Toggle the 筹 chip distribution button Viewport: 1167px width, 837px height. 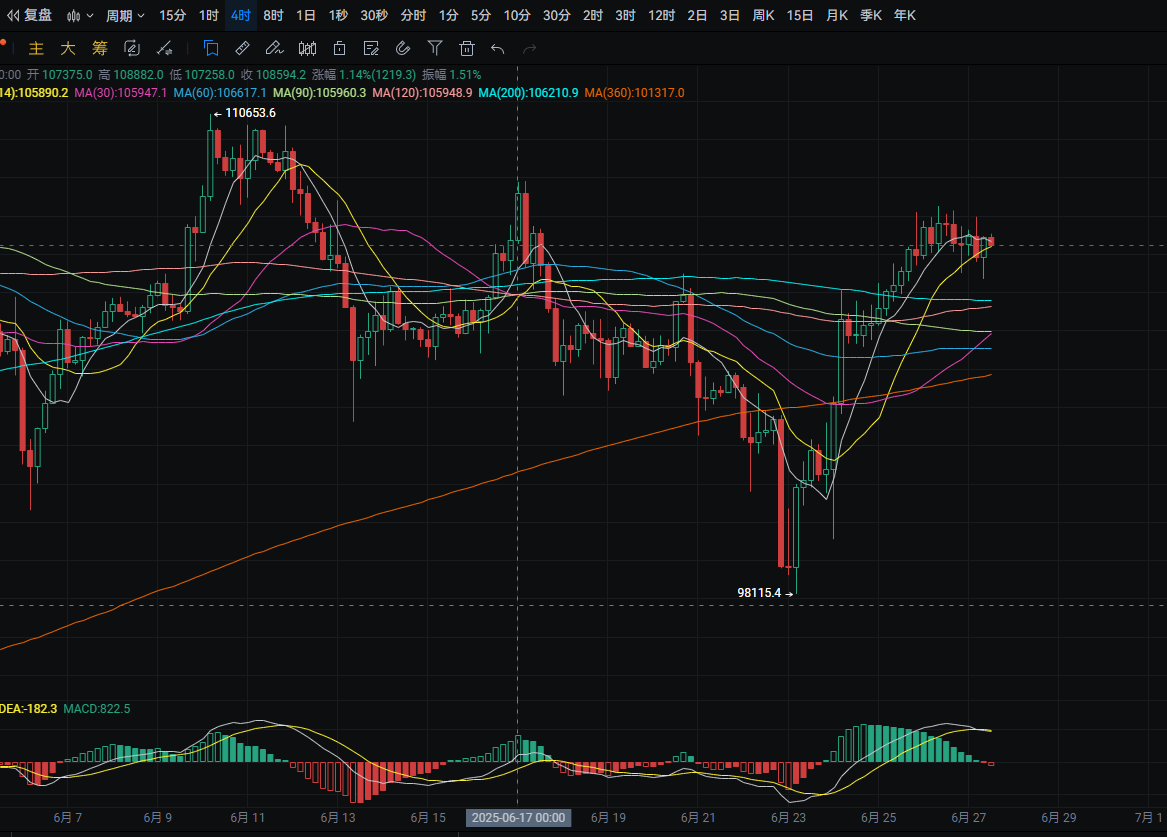(99, 48)
